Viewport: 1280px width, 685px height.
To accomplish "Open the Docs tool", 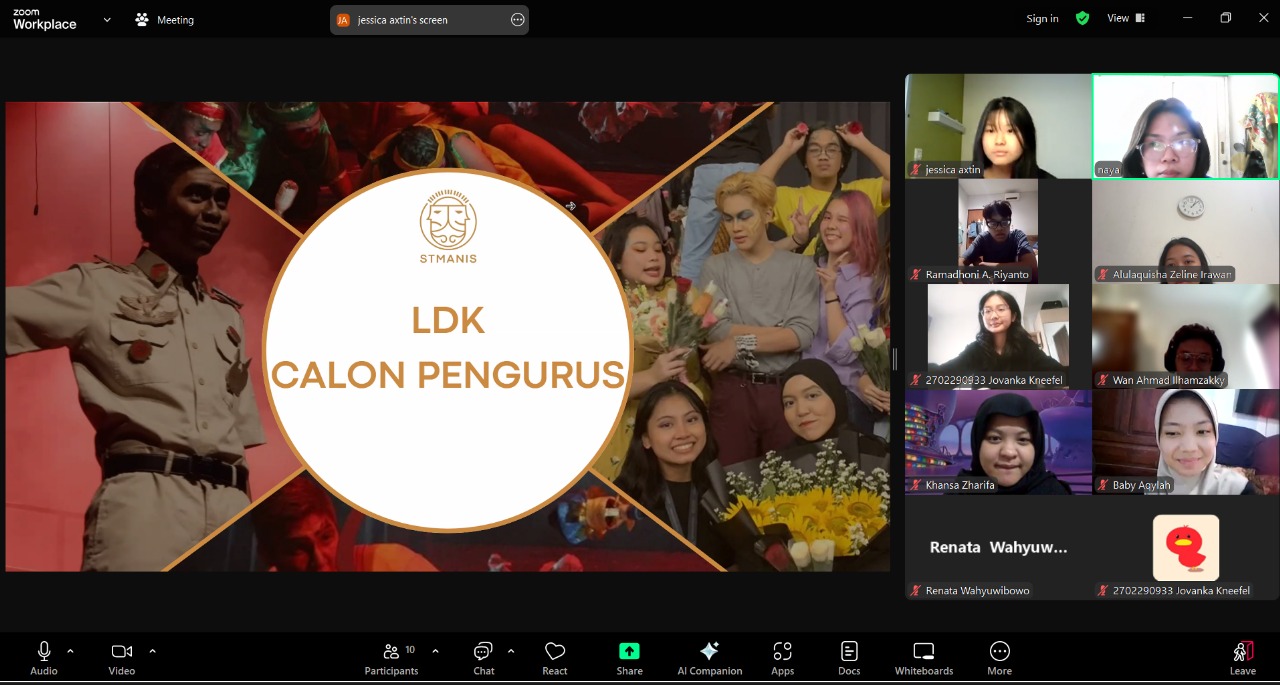I will (x=849, y=658).
